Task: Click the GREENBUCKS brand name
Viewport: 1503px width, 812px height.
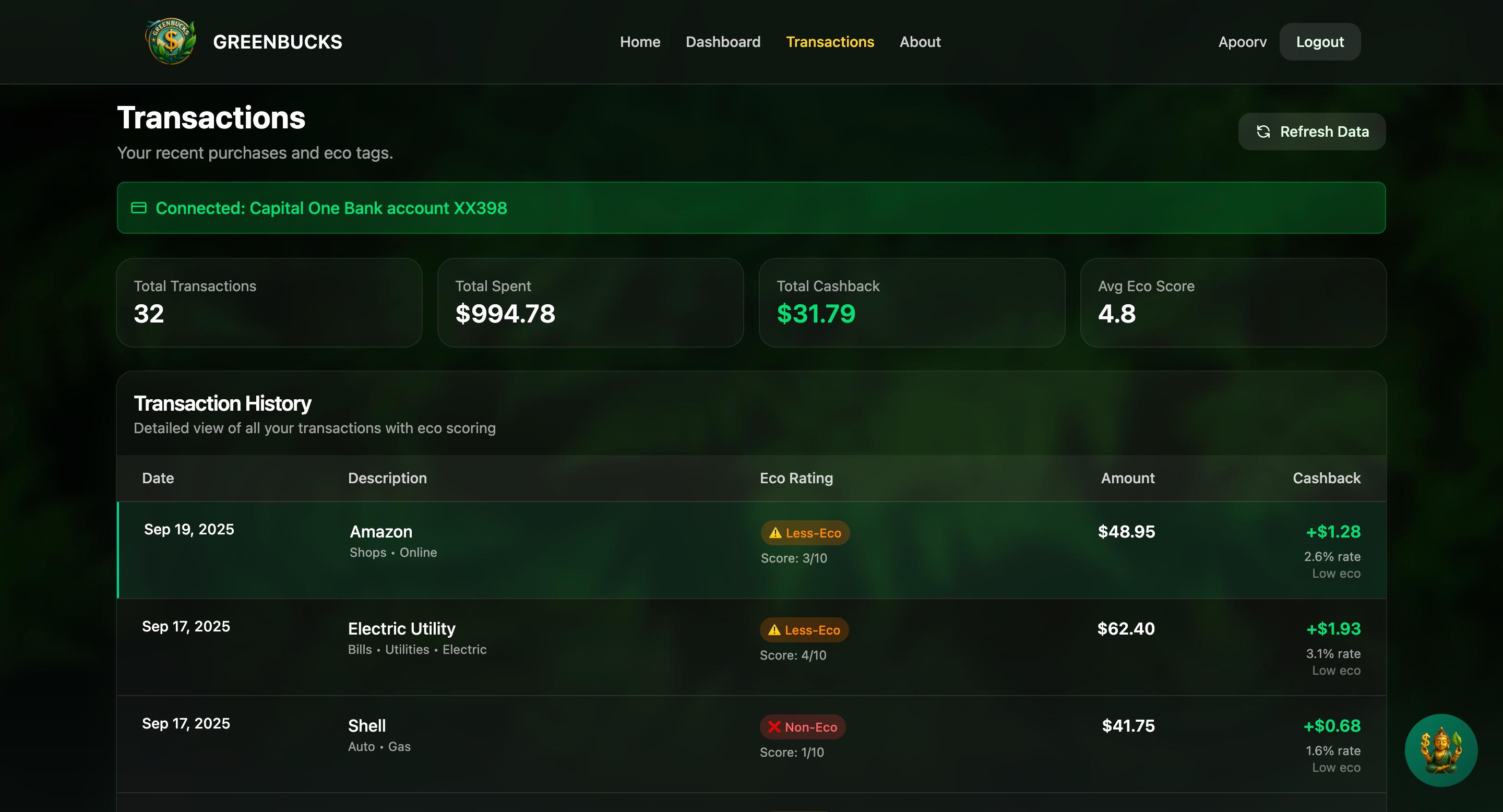Action: [x=277, y=42]
